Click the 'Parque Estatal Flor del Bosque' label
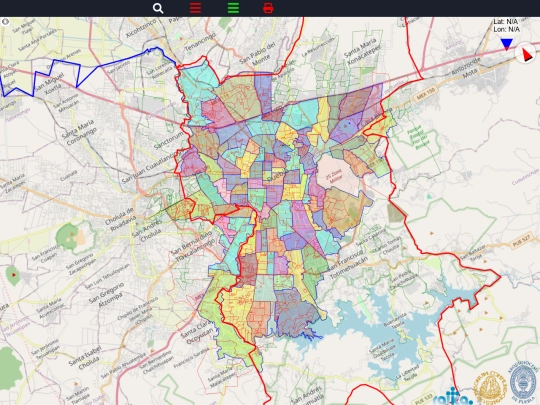 click(417, 138)
